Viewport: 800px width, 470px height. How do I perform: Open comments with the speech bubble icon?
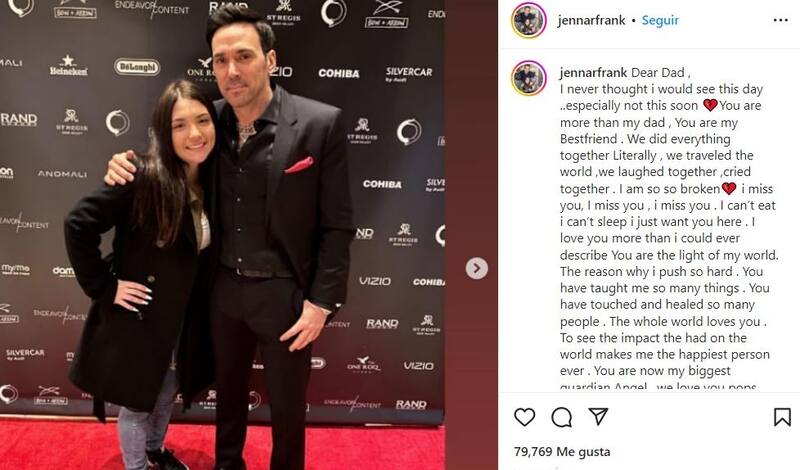[x=561, y=417]
